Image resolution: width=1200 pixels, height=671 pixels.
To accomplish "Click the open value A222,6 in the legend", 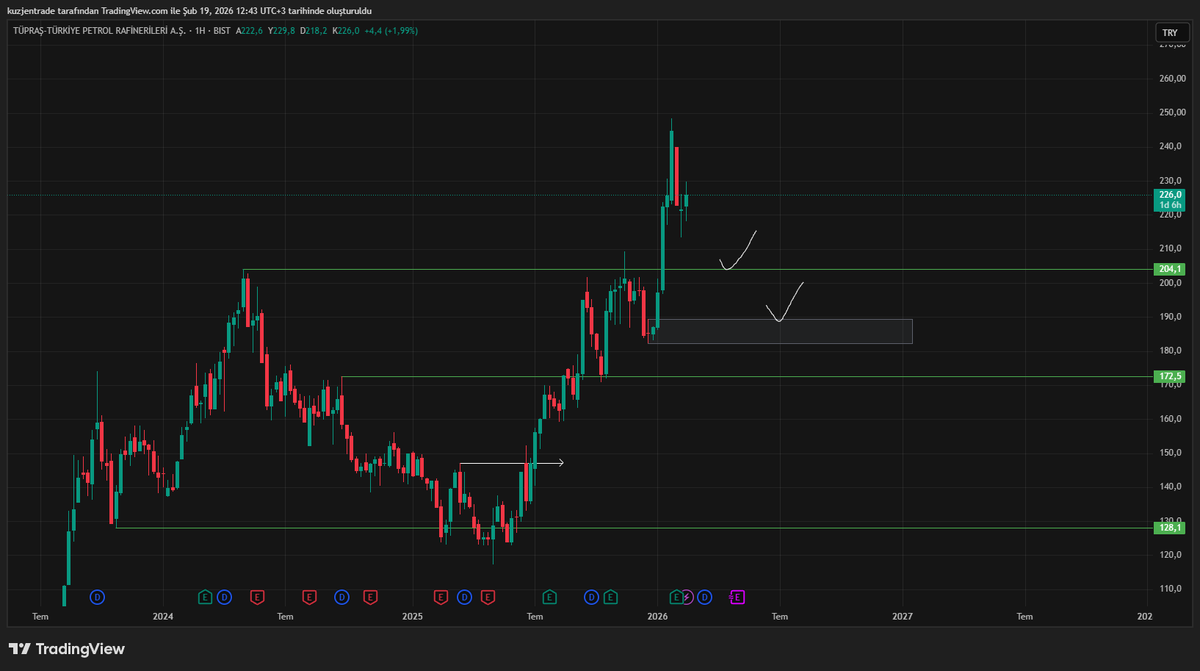I will coord(250,31).
